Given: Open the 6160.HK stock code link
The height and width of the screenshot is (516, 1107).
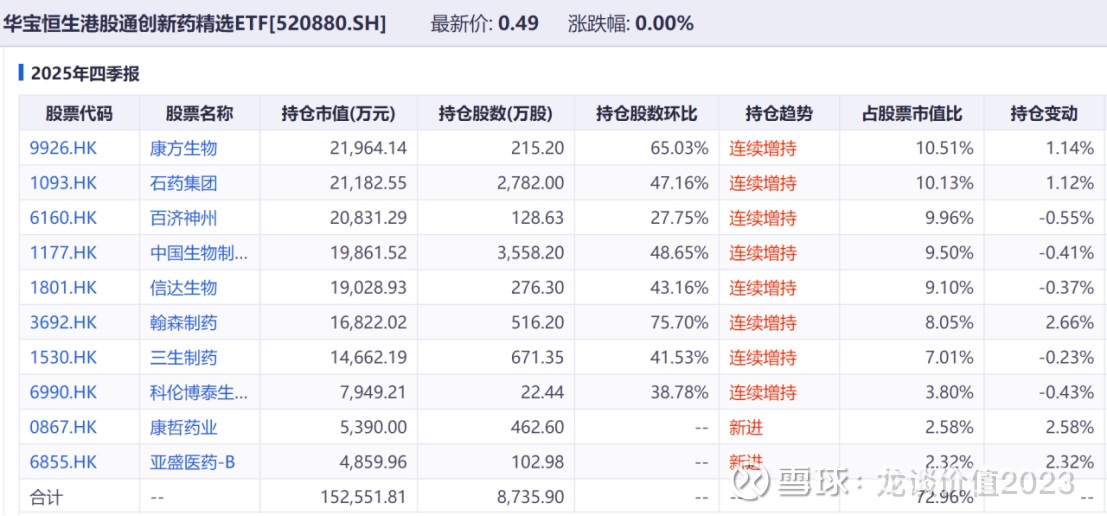Looking at the screenshot, I should [64, 218].
